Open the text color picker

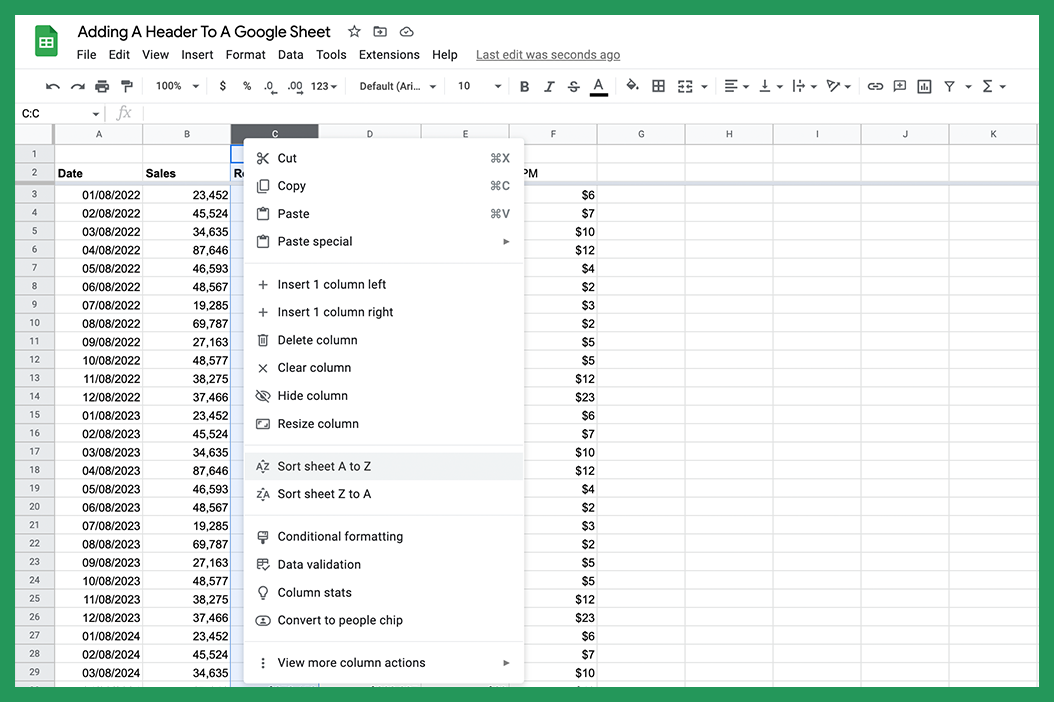pyautogui.click(x=598, y=87)
